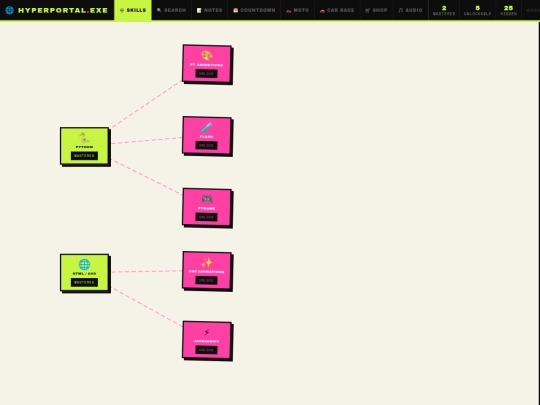The height and width of the screenshot is (405, 540).
Task: Unlock the Pygame skill
Action: [206, 217]
